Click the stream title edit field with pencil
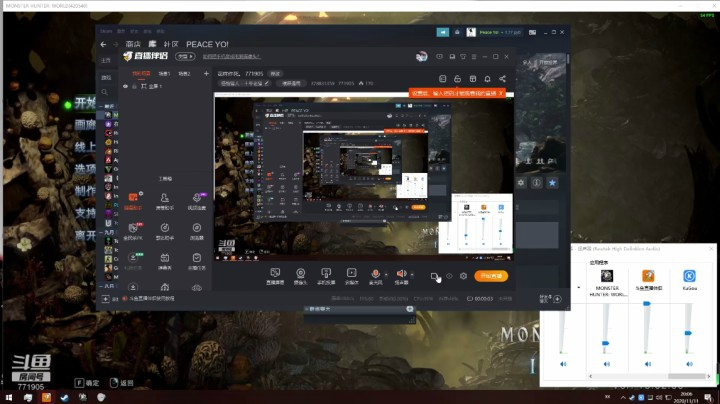The width and height of the screenshot is (720, 404). (245, 84)
